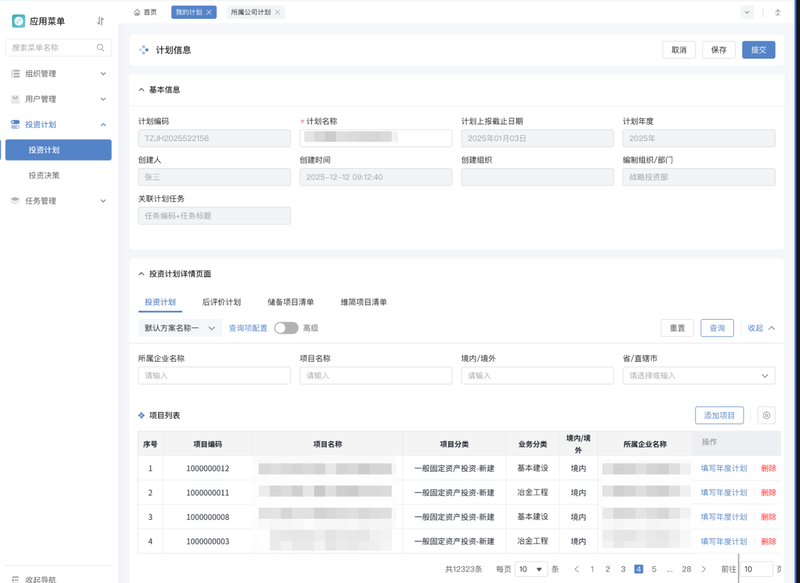Click 收起 to collapse query filters

click(761, 328)
